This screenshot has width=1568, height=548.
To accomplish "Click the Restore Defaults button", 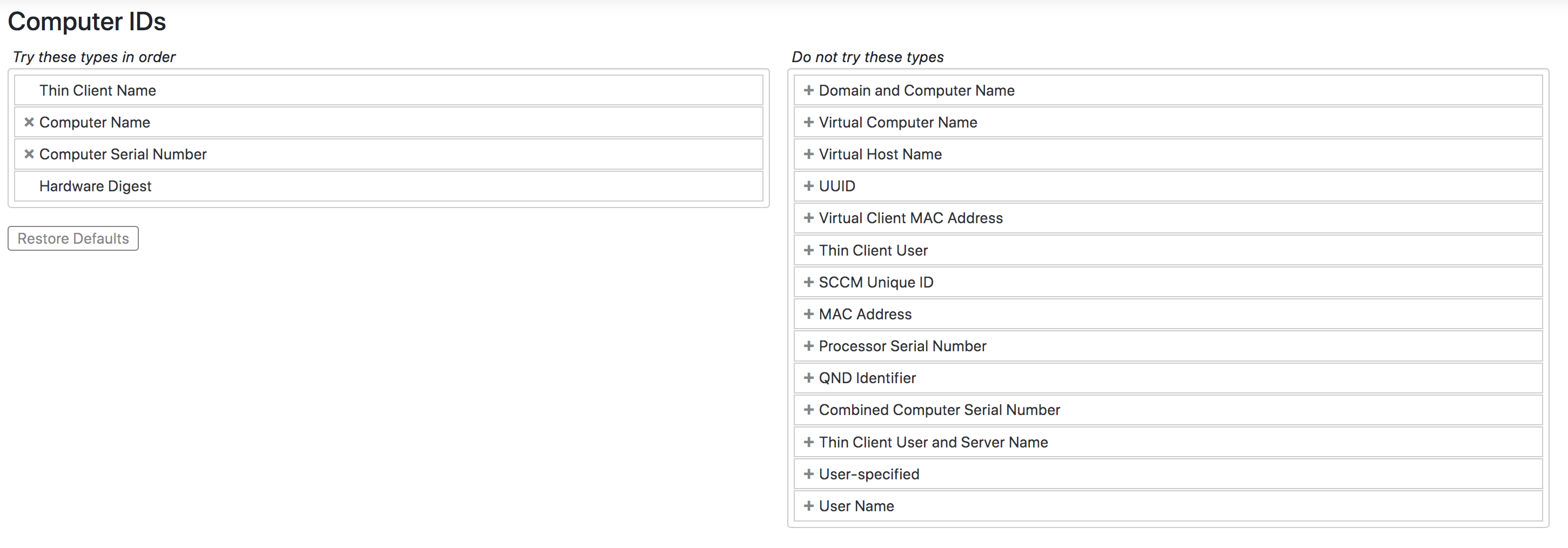I will (73, 238).
